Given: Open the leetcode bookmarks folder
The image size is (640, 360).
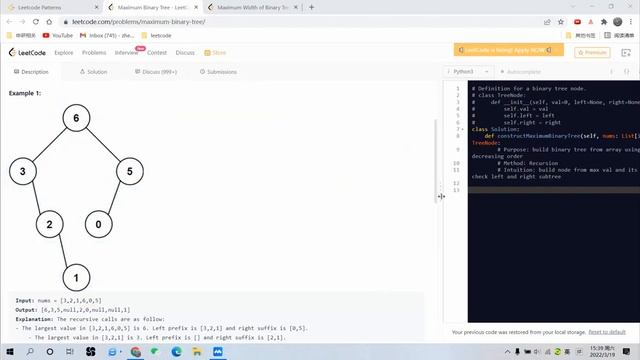Looking at the screenshot, I should (x=156, y=36).
